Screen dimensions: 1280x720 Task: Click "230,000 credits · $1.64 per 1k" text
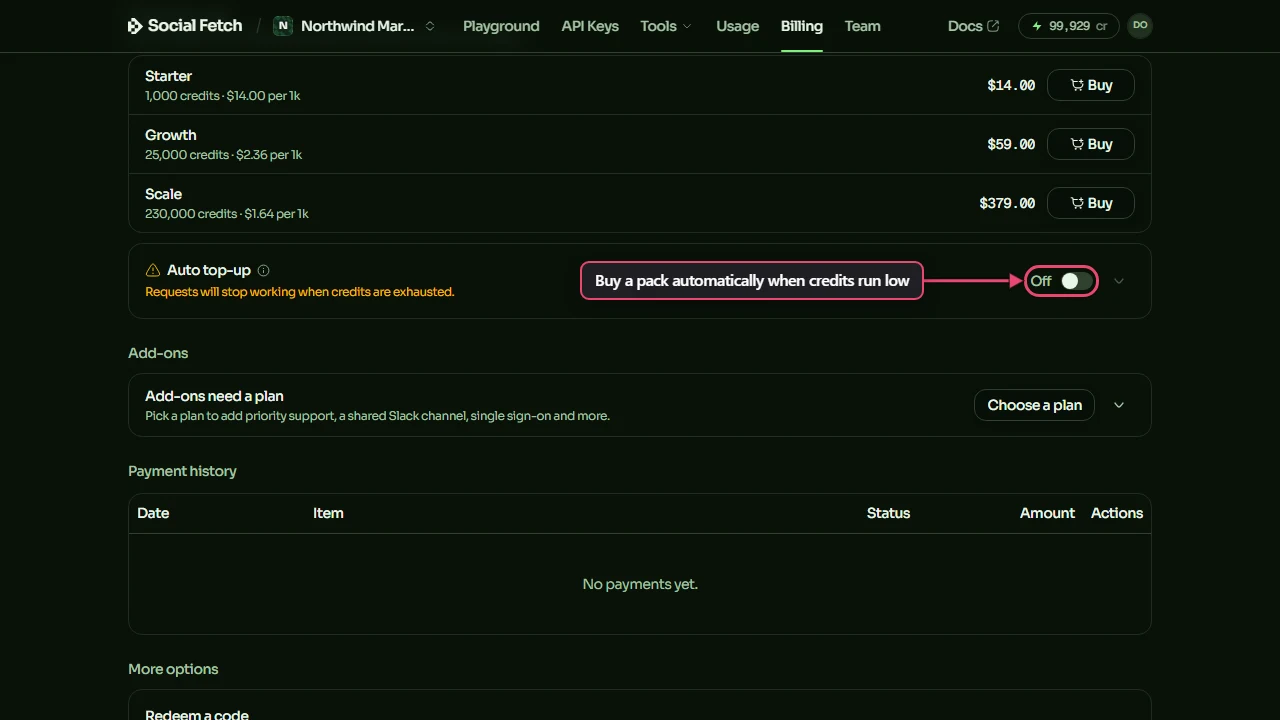tap(227, 214)
